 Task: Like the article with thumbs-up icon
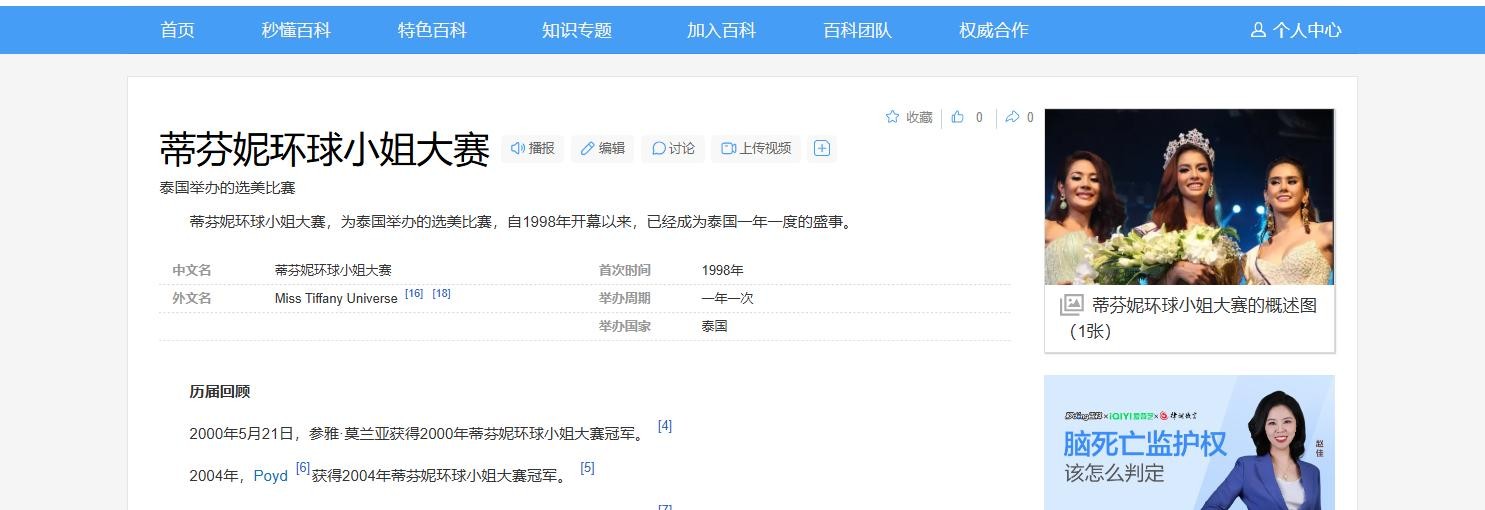pyautogui.click(x=958, y=117)
